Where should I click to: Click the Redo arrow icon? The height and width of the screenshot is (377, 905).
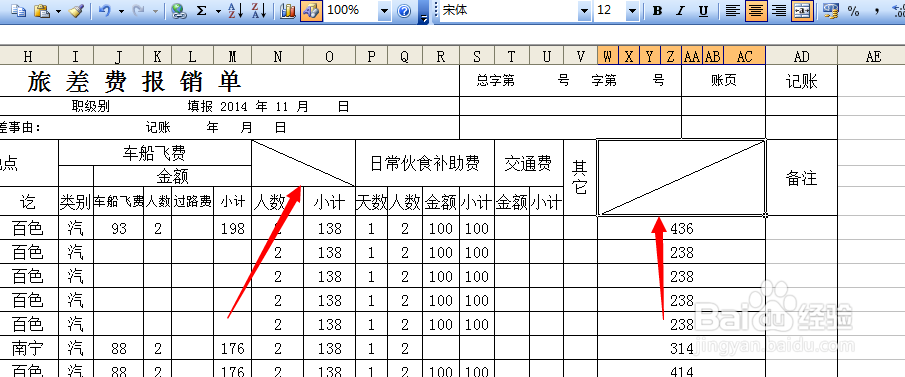140,10
